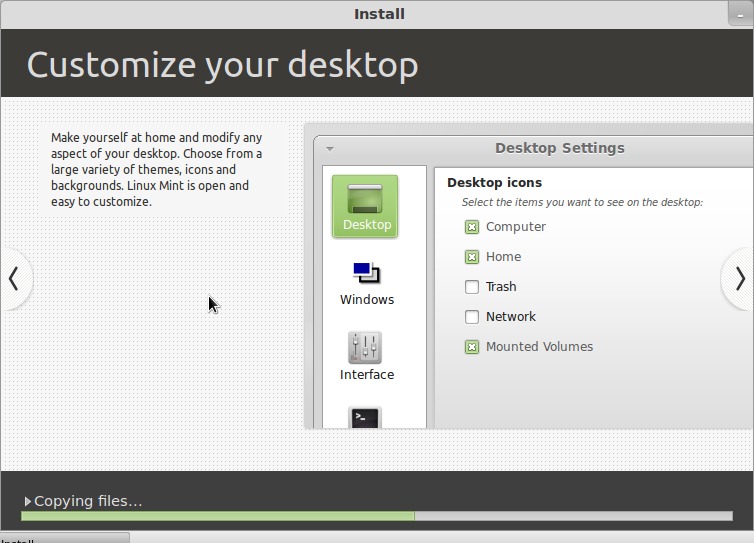This screenshot has height=543, width=754.
Task: Uncheck the Computer desktop icon checkbox
Action: [x=472, y=227]
